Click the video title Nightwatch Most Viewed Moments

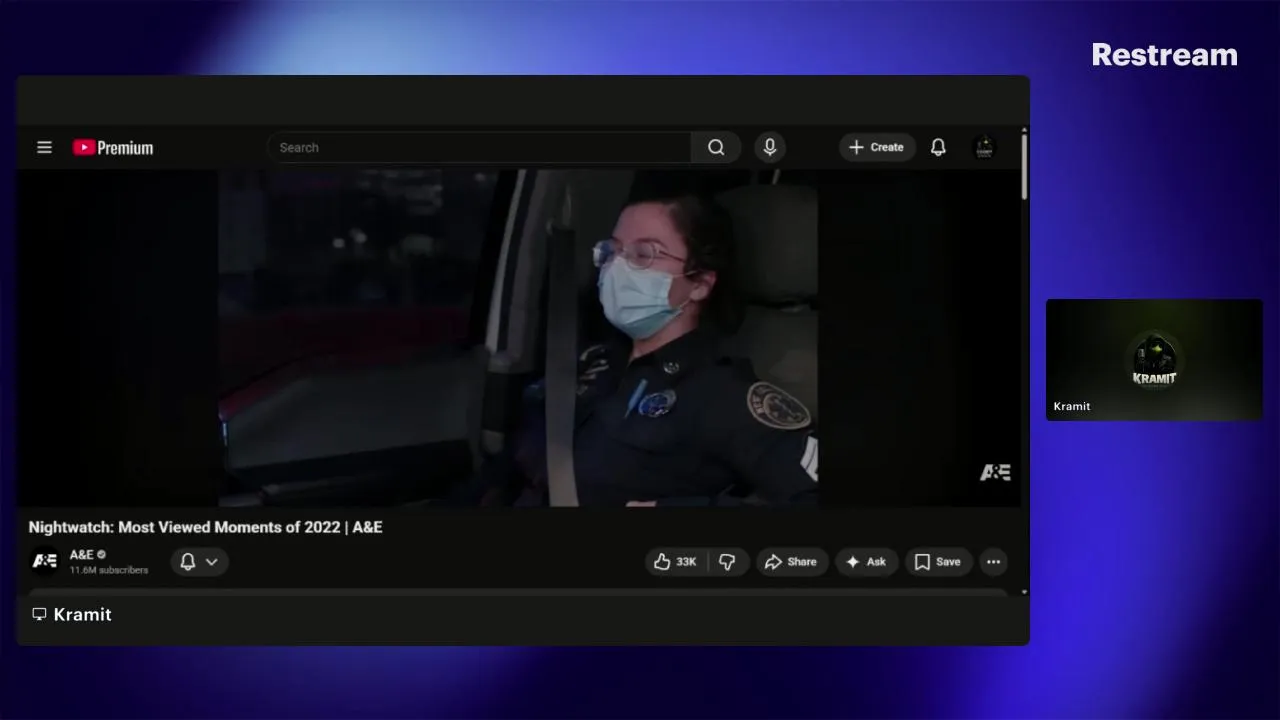point(205,527)
